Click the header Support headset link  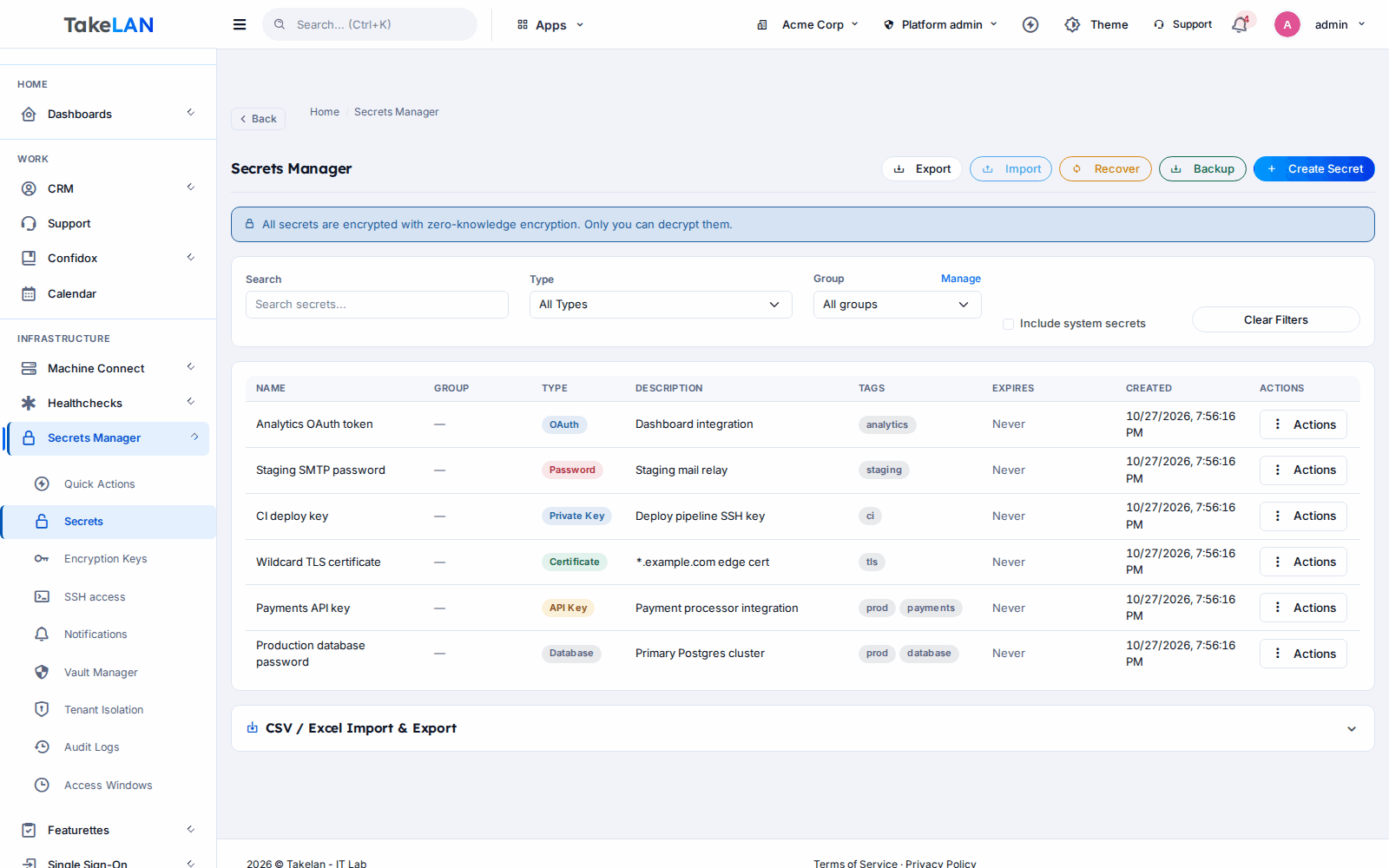pos(1182,24)
